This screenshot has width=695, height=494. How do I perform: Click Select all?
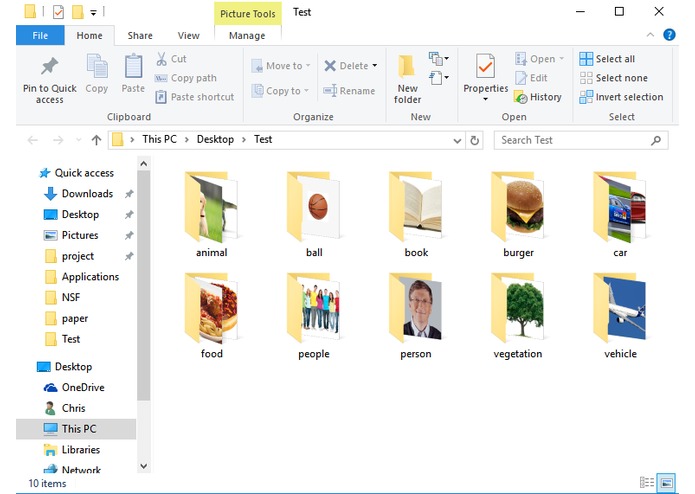607,59
